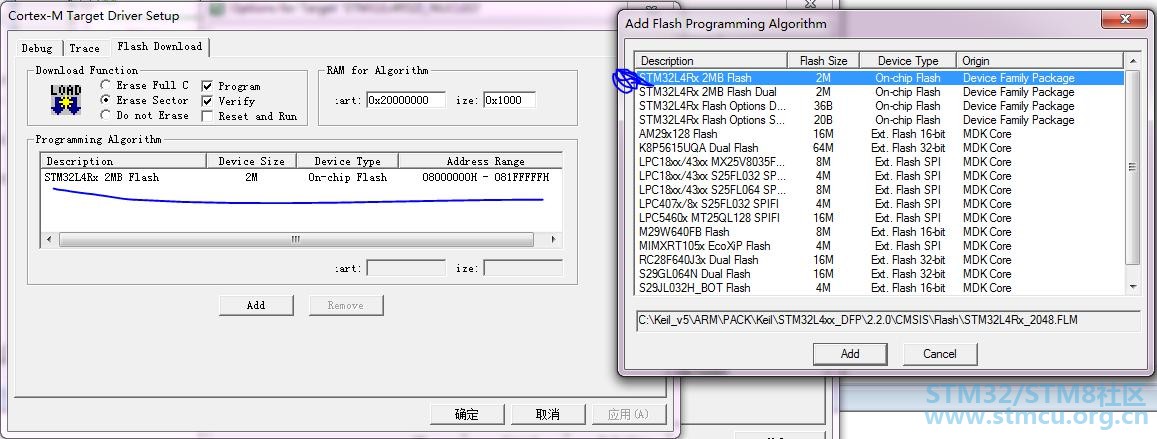Viewport: 1157px width, 439px height.
Task: Select the LPC5460x MT25QL128 SPIFI row
Action: tap(880, 218)
